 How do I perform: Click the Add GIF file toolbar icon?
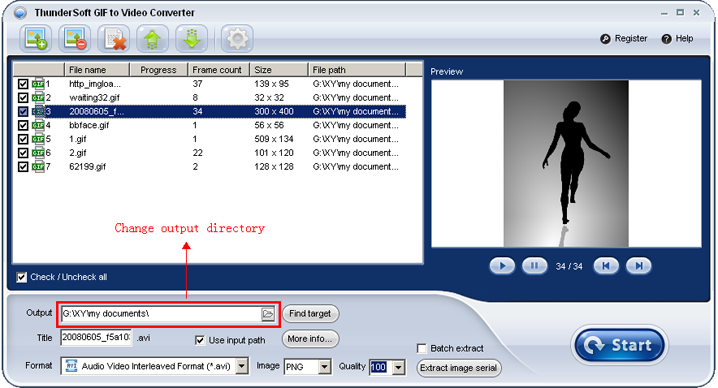[36, 38]
